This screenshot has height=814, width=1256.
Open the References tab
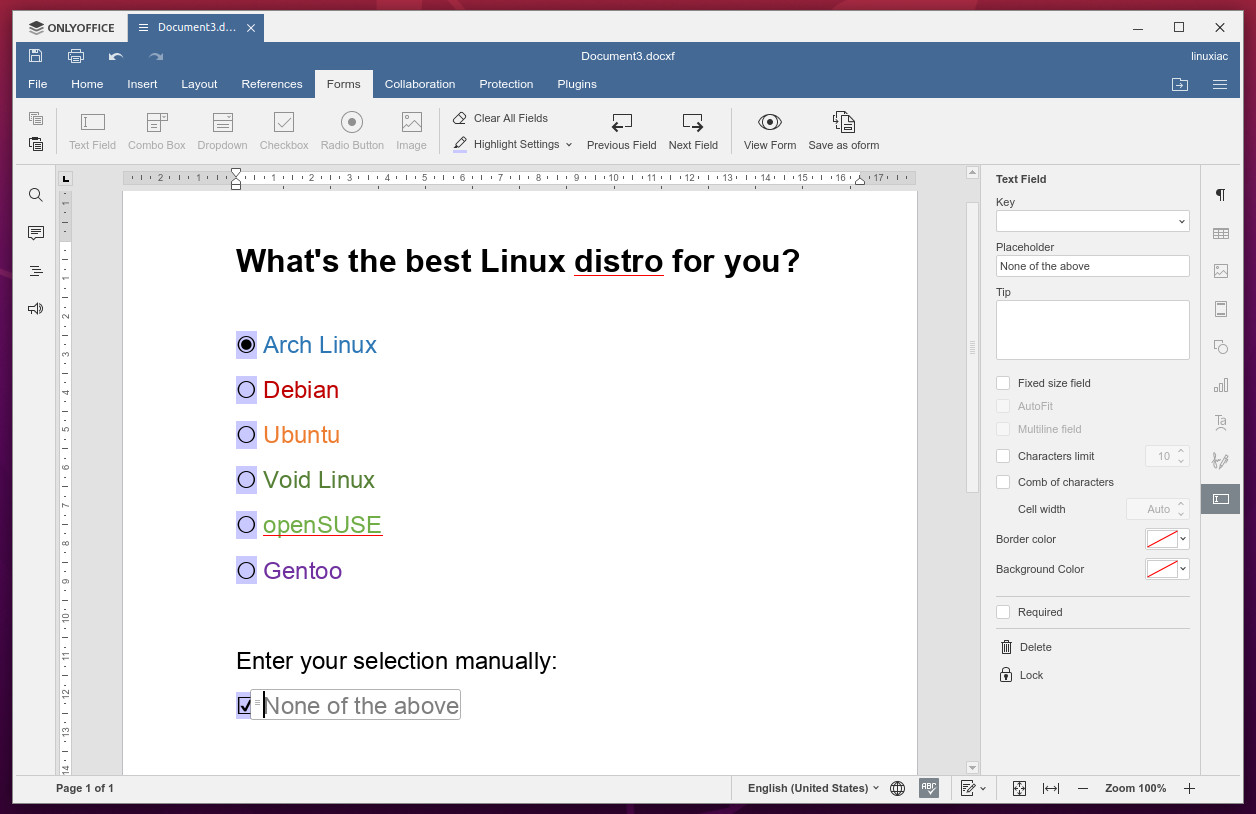pyautogui.click(x=272, y=84)
